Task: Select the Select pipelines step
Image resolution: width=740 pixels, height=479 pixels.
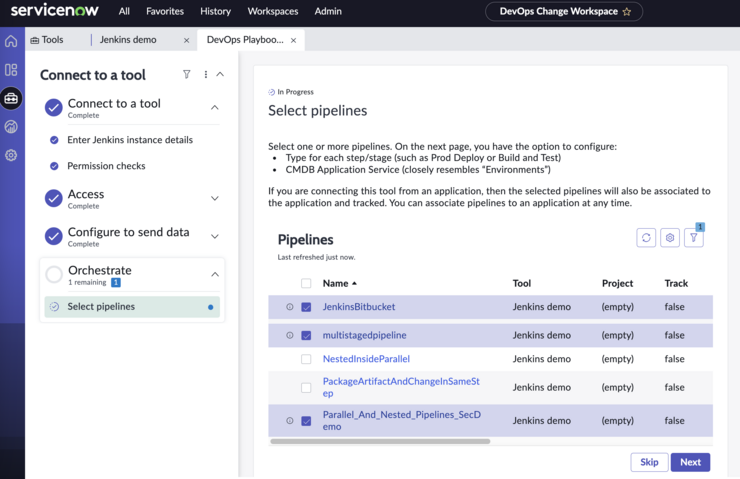Action: pos(132,307)
